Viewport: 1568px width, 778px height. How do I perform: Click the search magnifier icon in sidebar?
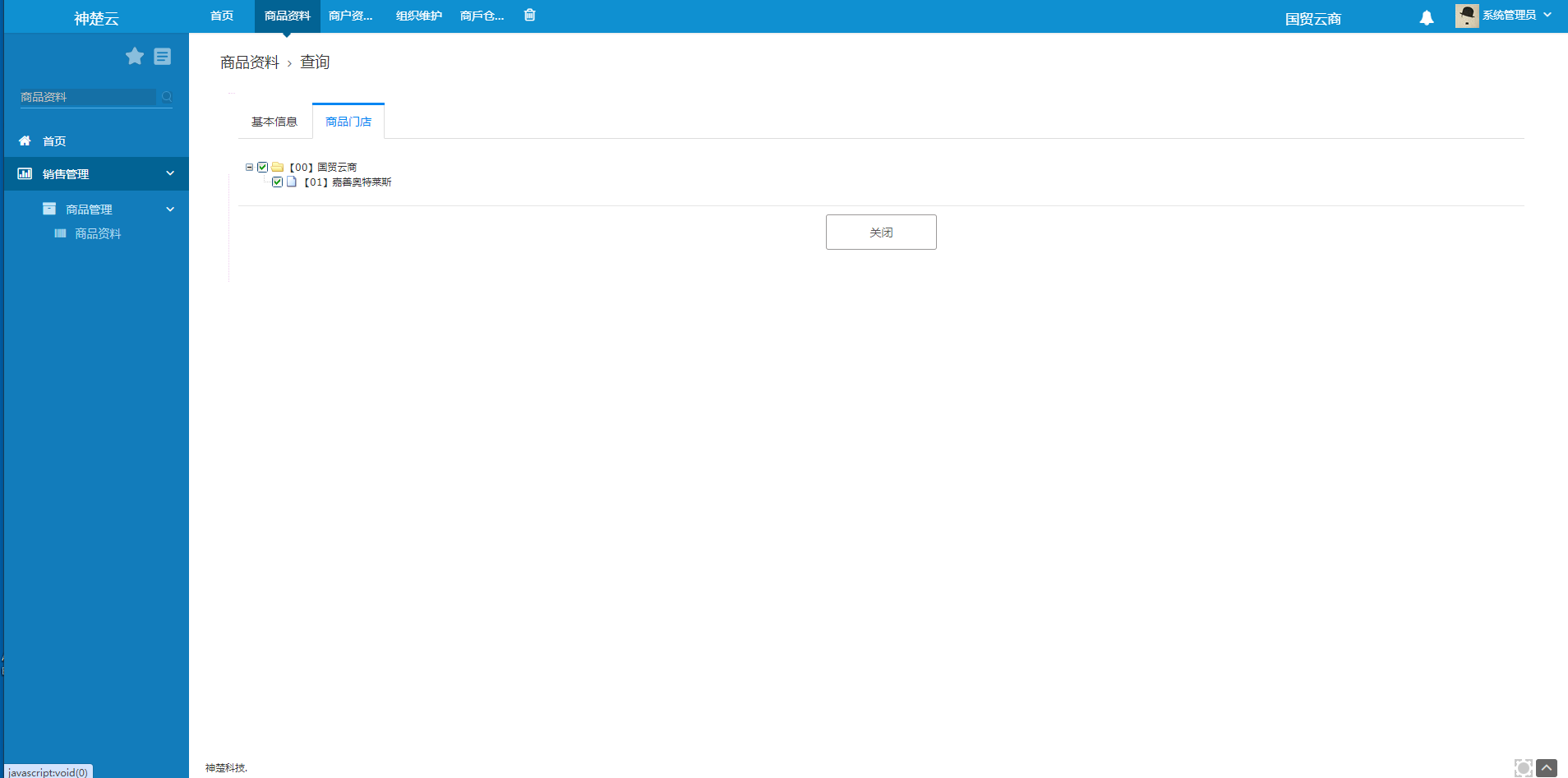pos(167,97)
